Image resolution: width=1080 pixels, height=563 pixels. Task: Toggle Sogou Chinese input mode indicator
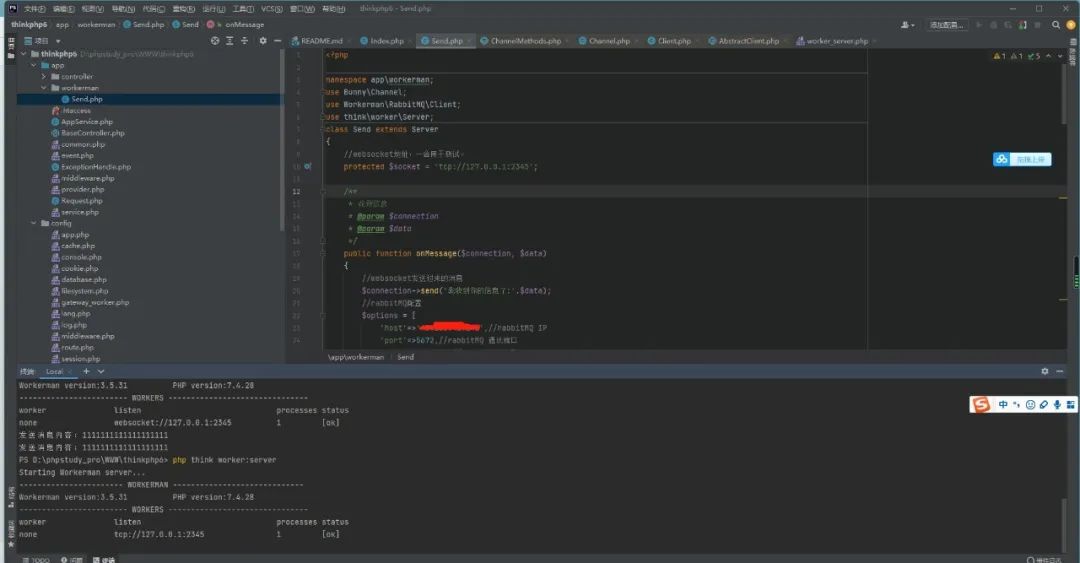[x=1003, y=405]
